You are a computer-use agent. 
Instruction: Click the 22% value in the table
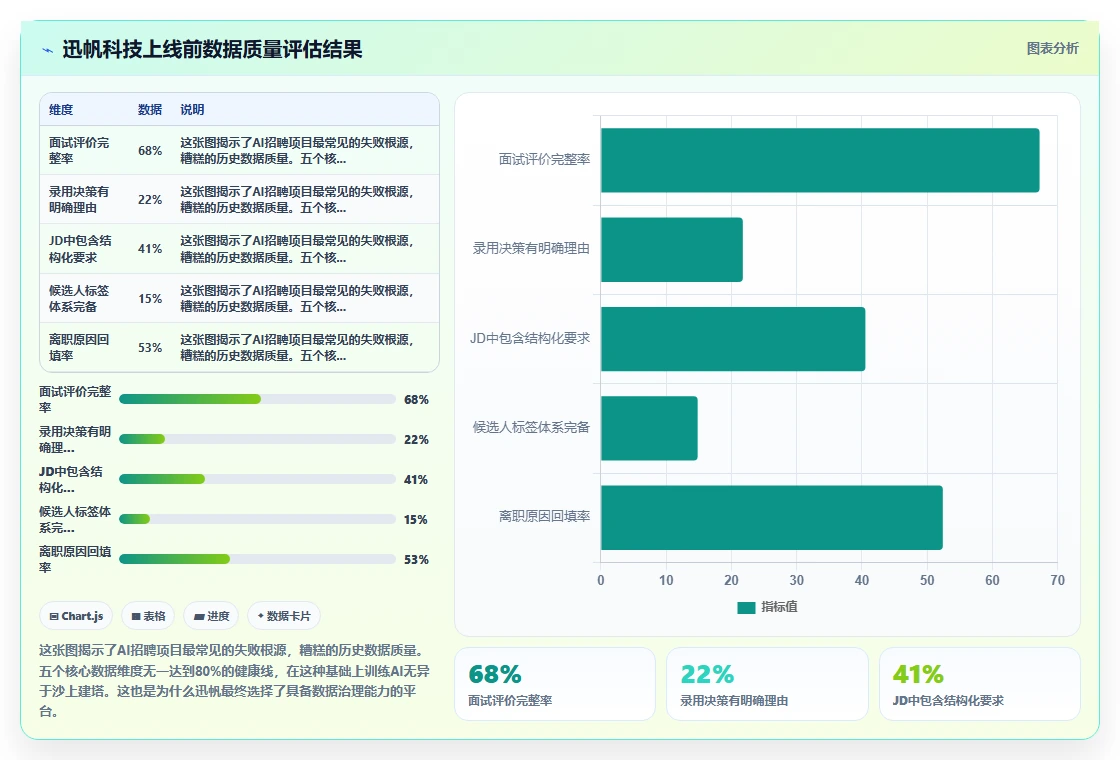coord(150,199)
